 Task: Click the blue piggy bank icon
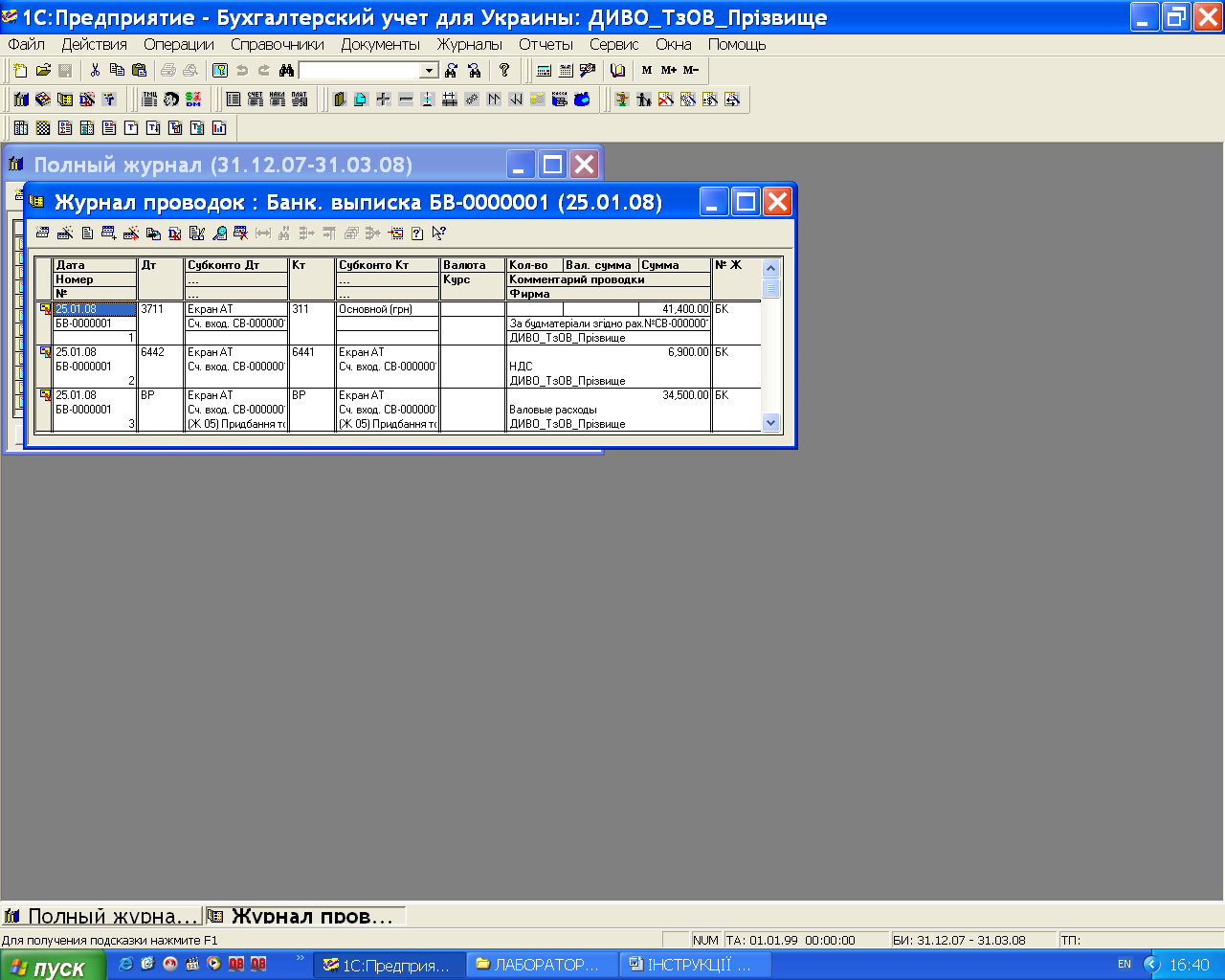582,99
